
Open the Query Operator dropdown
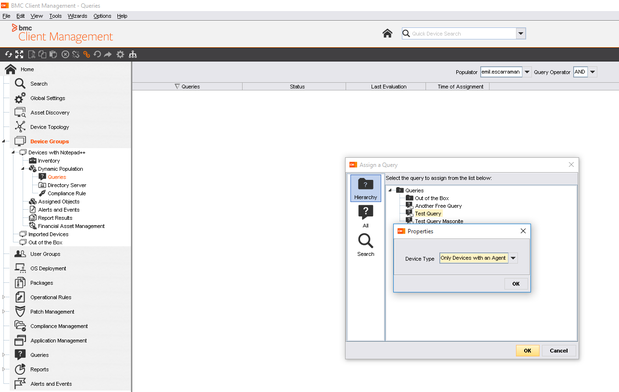[593, 72]
